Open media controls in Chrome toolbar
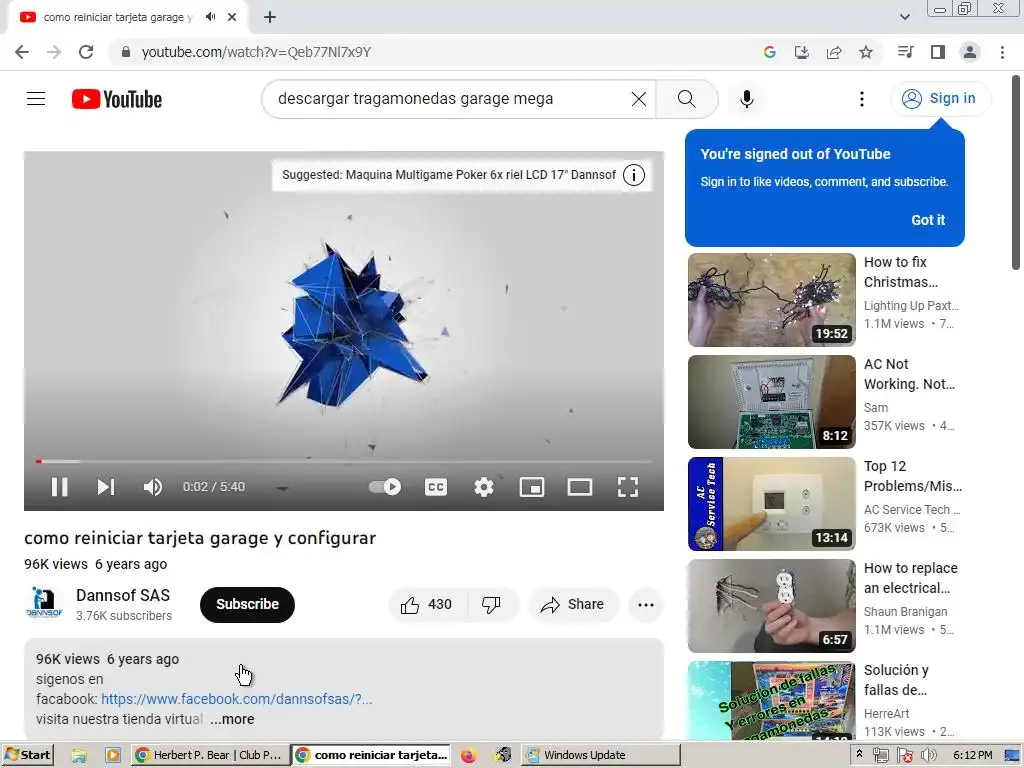 pyautogui.click(x=905, y=52)
